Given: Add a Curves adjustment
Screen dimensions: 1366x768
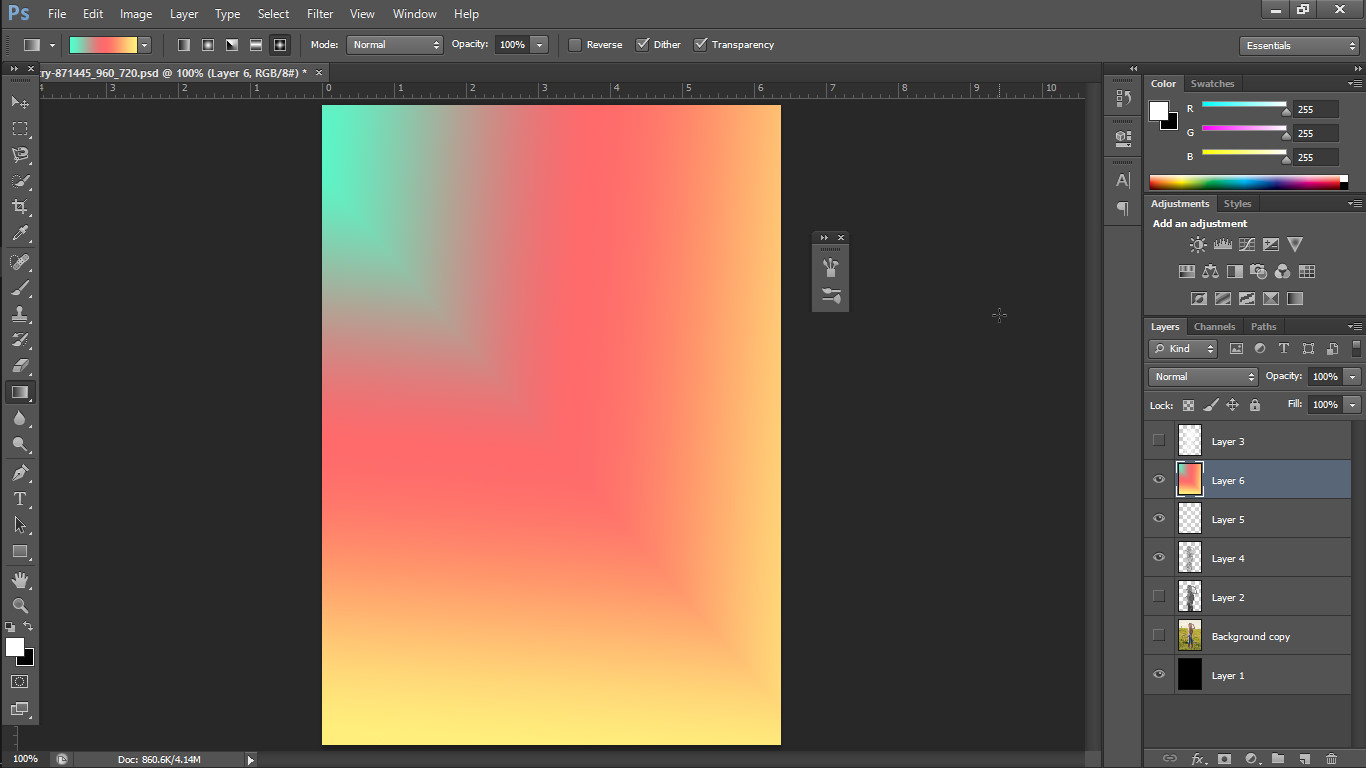Looking at the screenshot, I should [x=1247, y=244].
